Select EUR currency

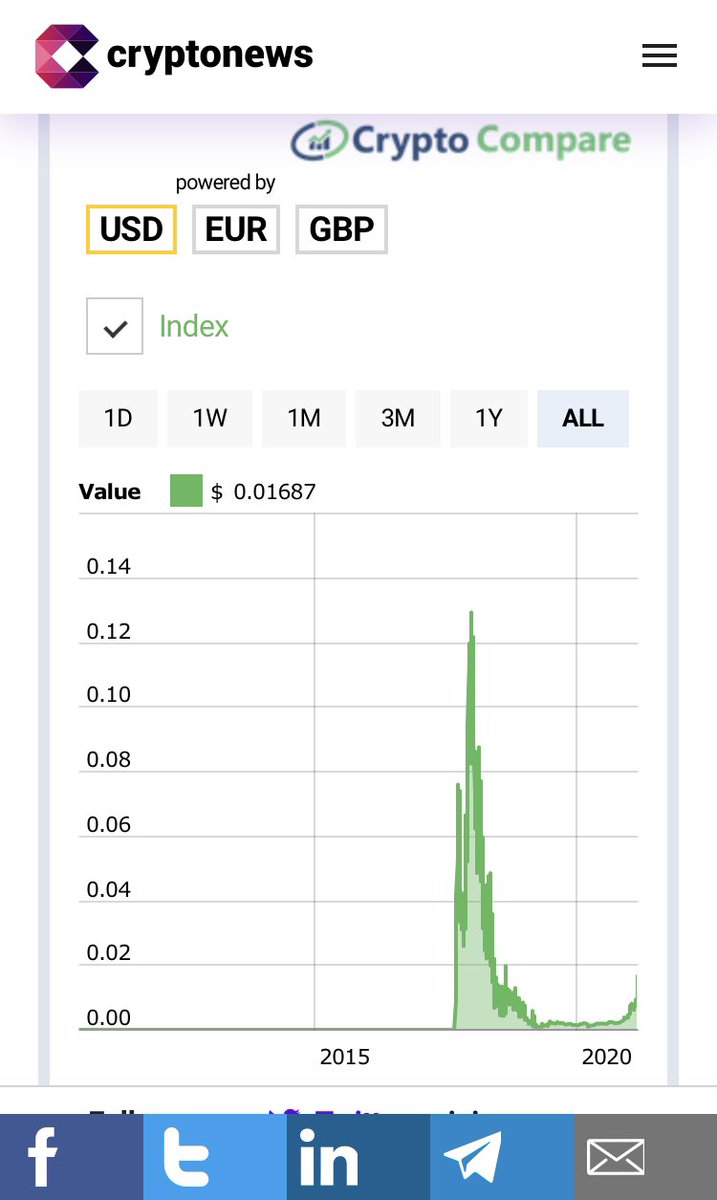[236, 229]
